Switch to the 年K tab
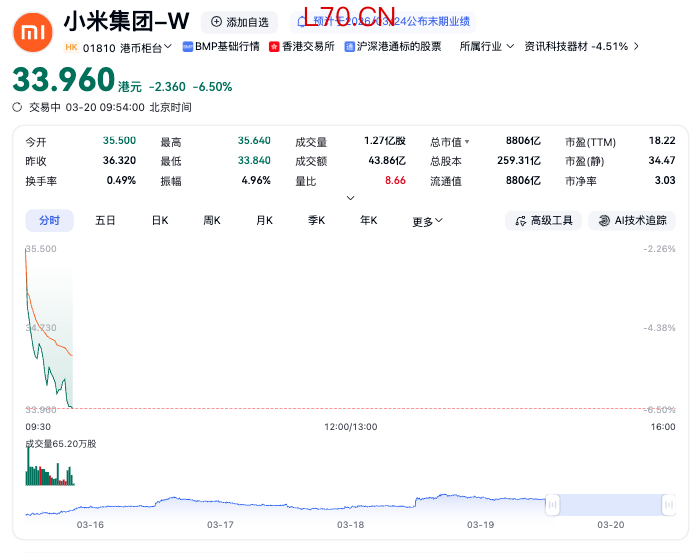 click(369, 221)
